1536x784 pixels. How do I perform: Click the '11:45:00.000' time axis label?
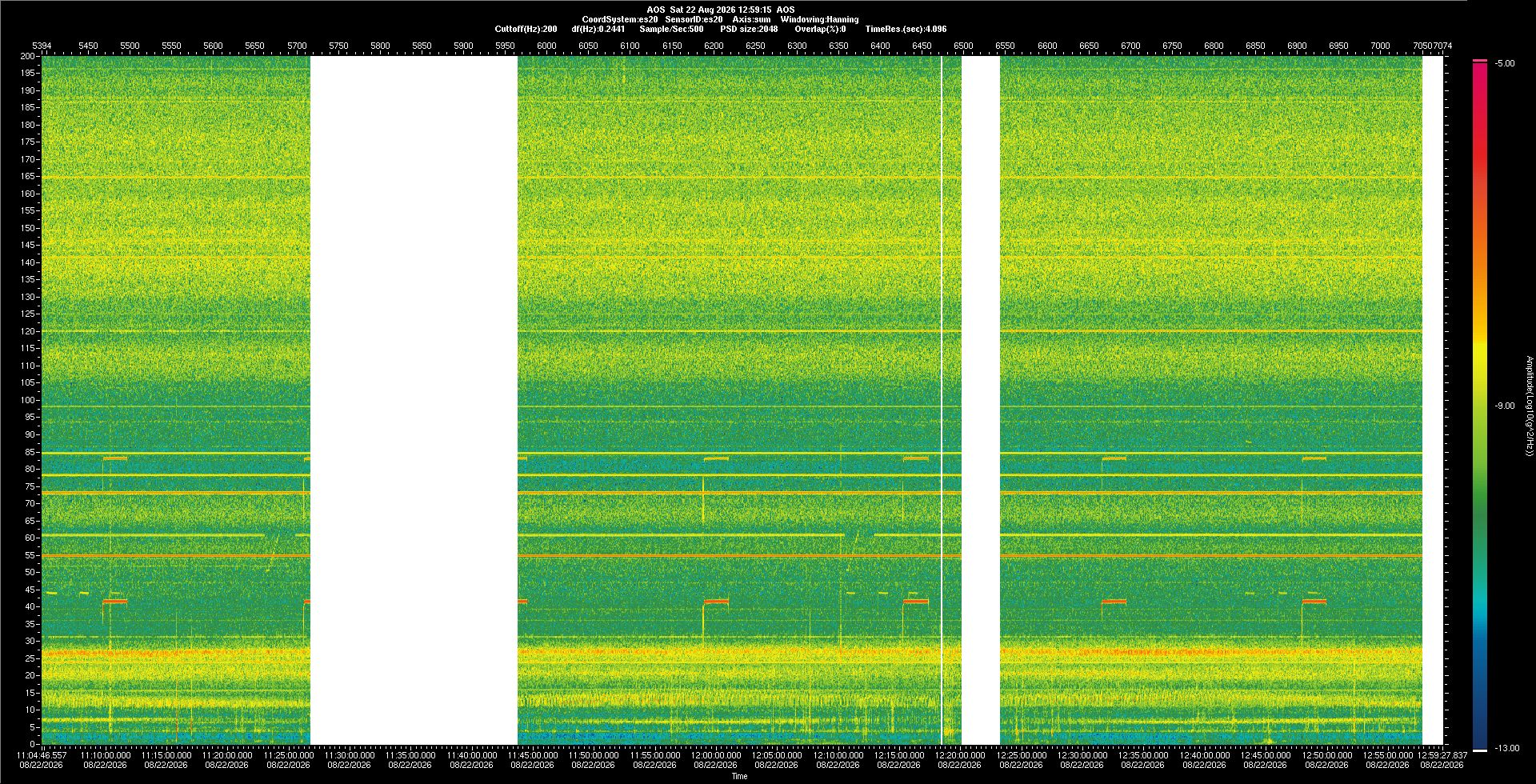[533, 755]
